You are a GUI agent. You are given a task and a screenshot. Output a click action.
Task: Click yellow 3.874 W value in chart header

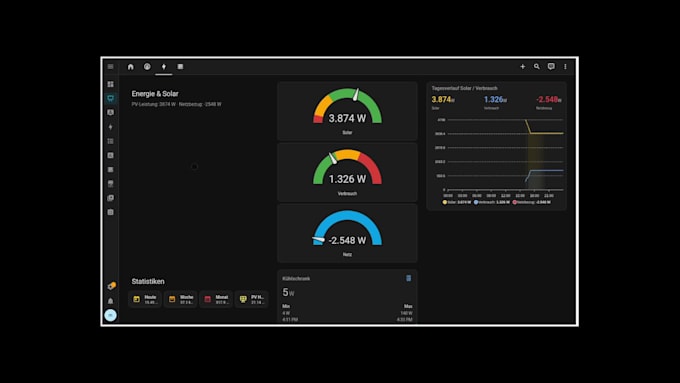pos(443,100)
